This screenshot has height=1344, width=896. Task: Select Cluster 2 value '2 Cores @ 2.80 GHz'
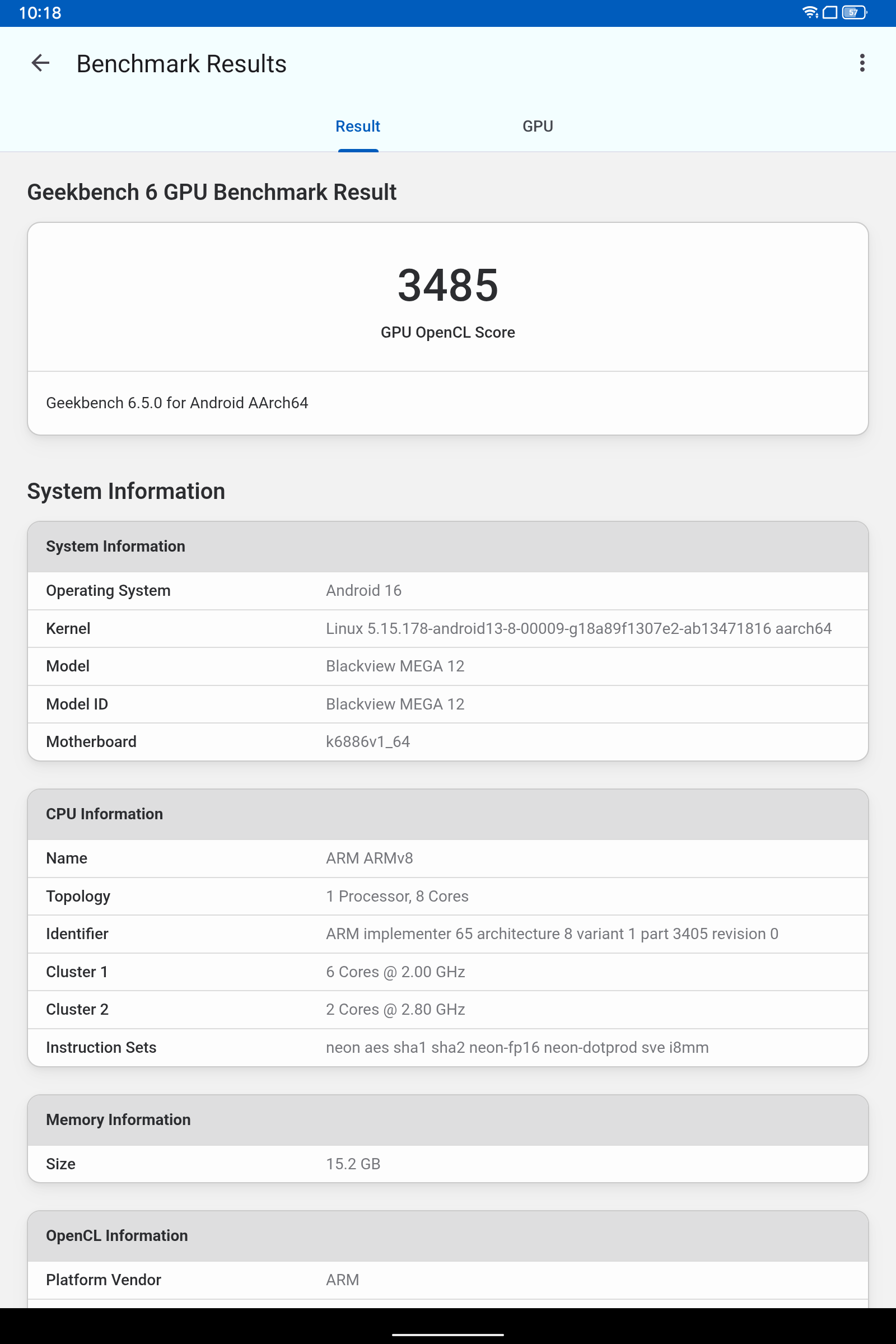click(x=395, y=1010)
